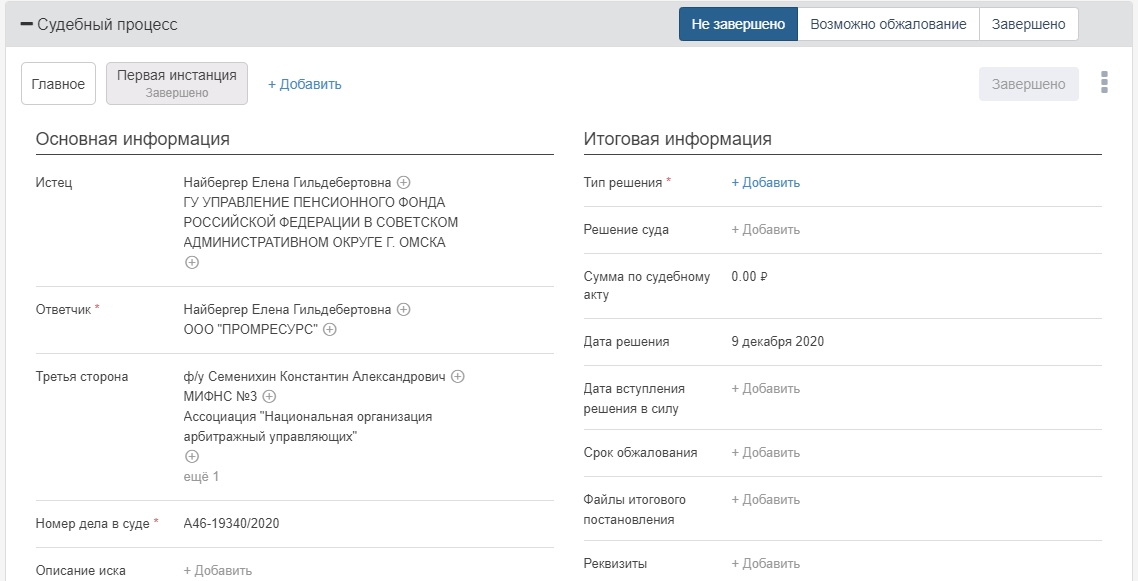Switch to the Главное tab
This screenshot has height=581, width=1138.
[x=58, y=84]
